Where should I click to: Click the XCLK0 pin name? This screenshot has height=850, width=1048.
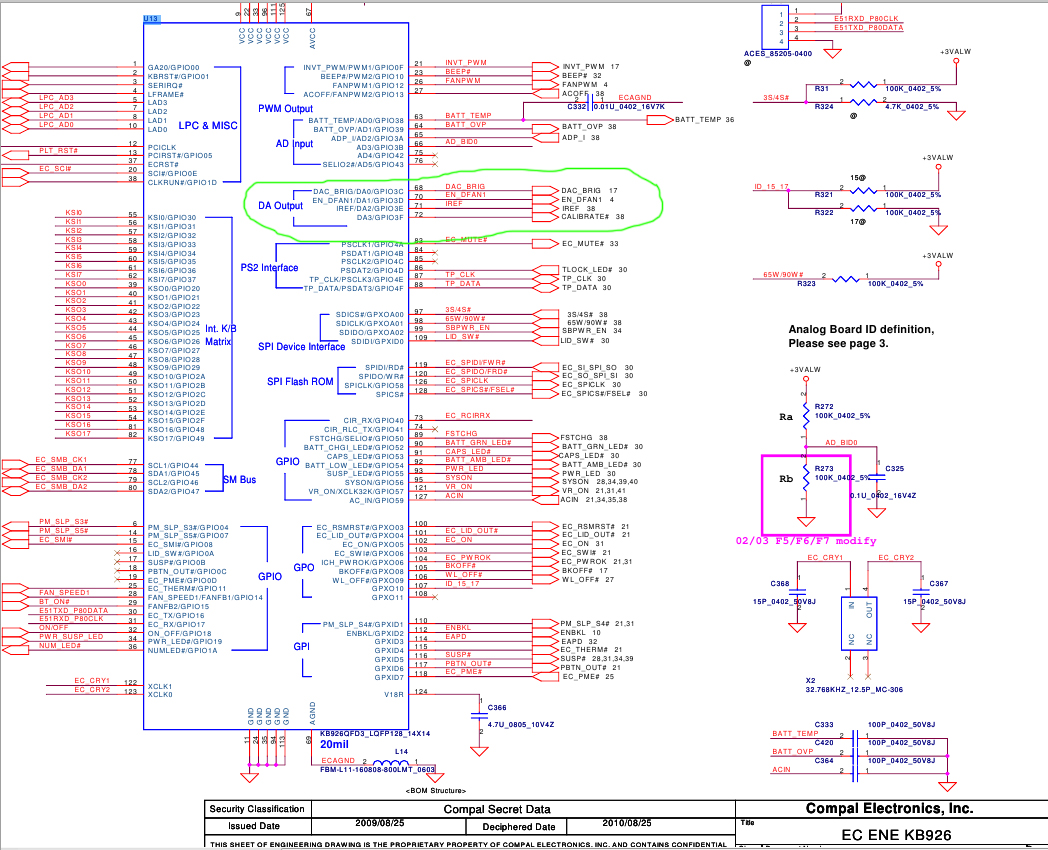(x=160, y=695)
